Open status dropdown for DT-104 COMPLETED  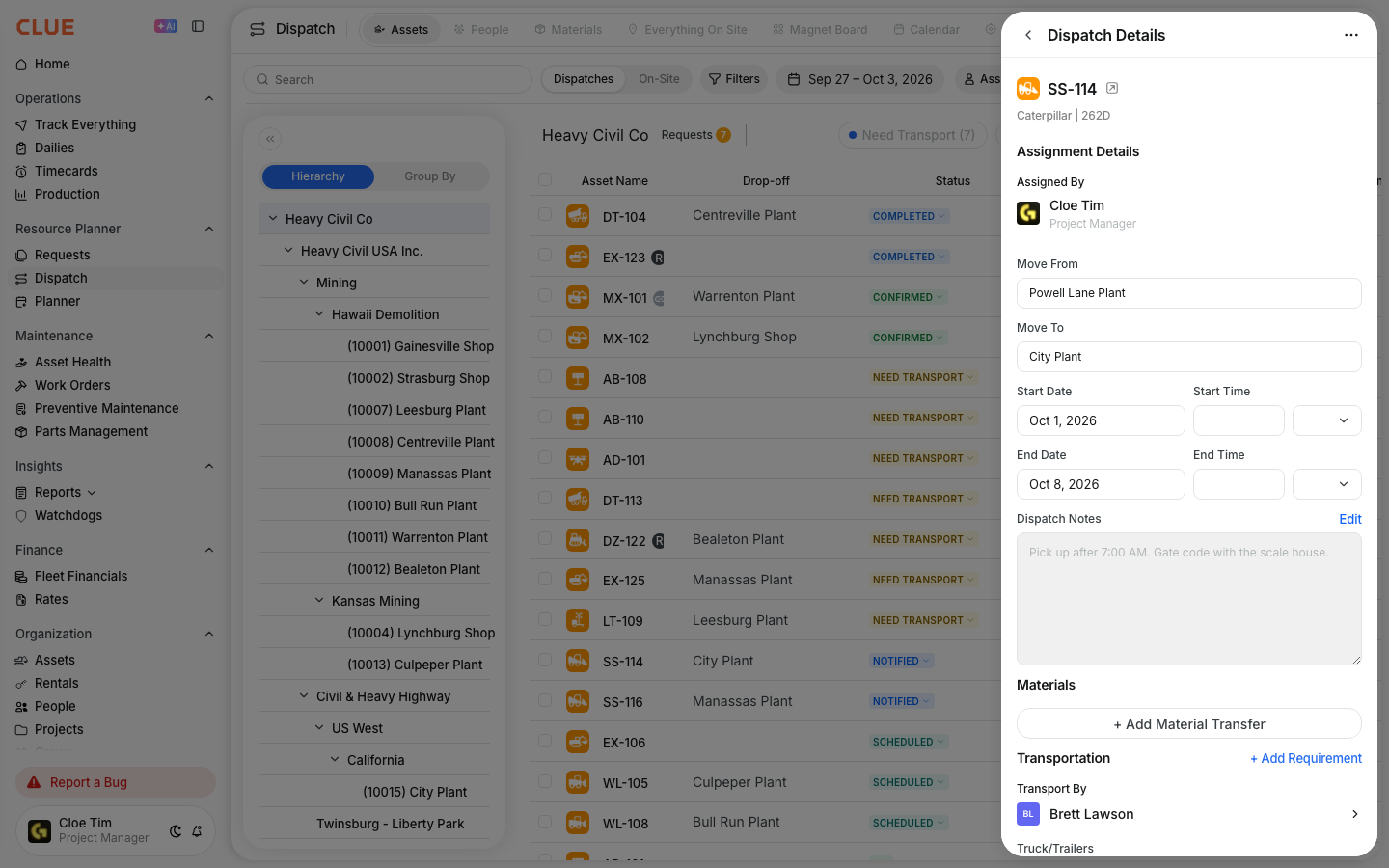click(x=910, y=216)
